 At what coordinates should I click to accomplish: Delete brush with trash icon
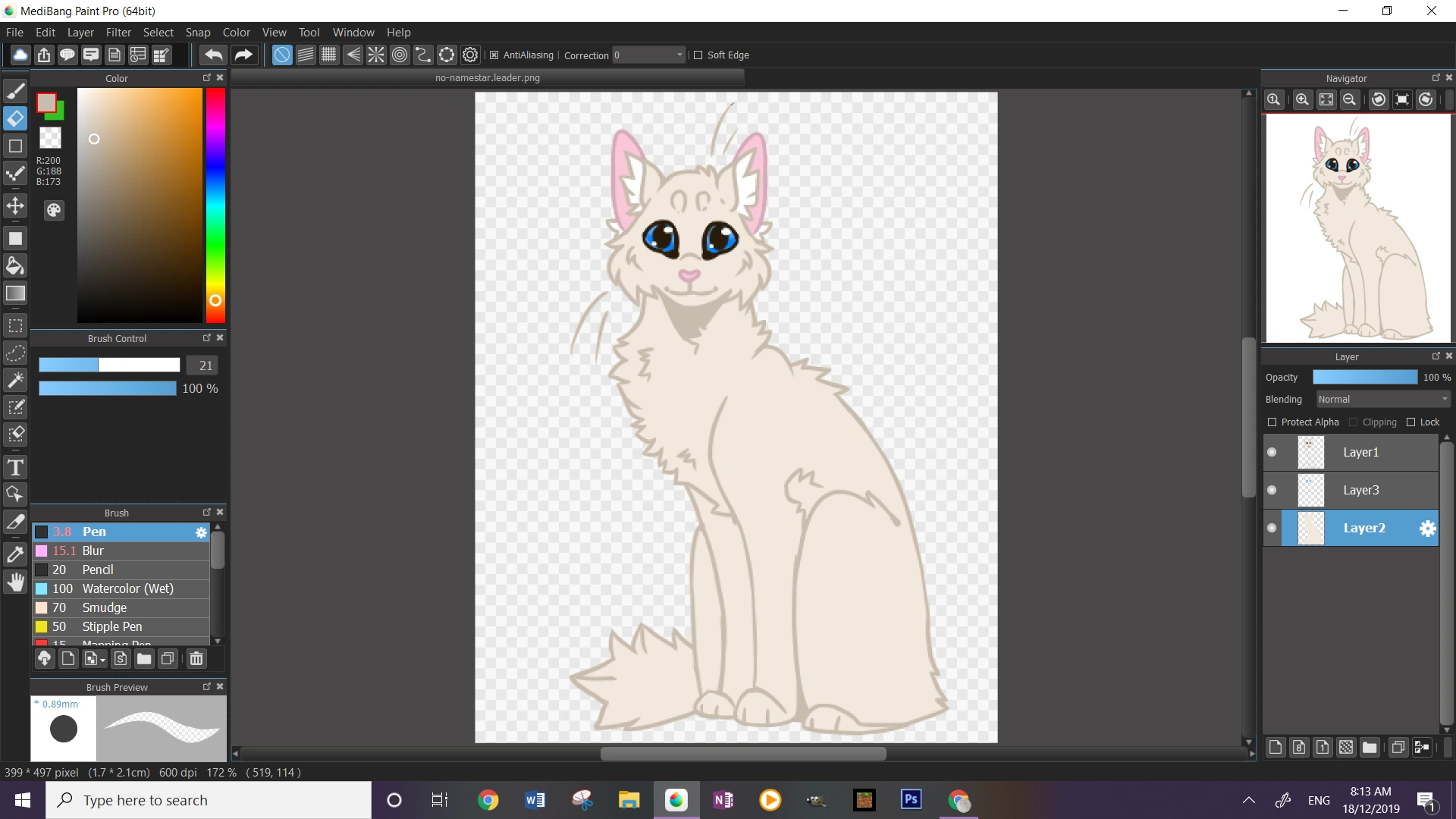(x=196, y=658)
